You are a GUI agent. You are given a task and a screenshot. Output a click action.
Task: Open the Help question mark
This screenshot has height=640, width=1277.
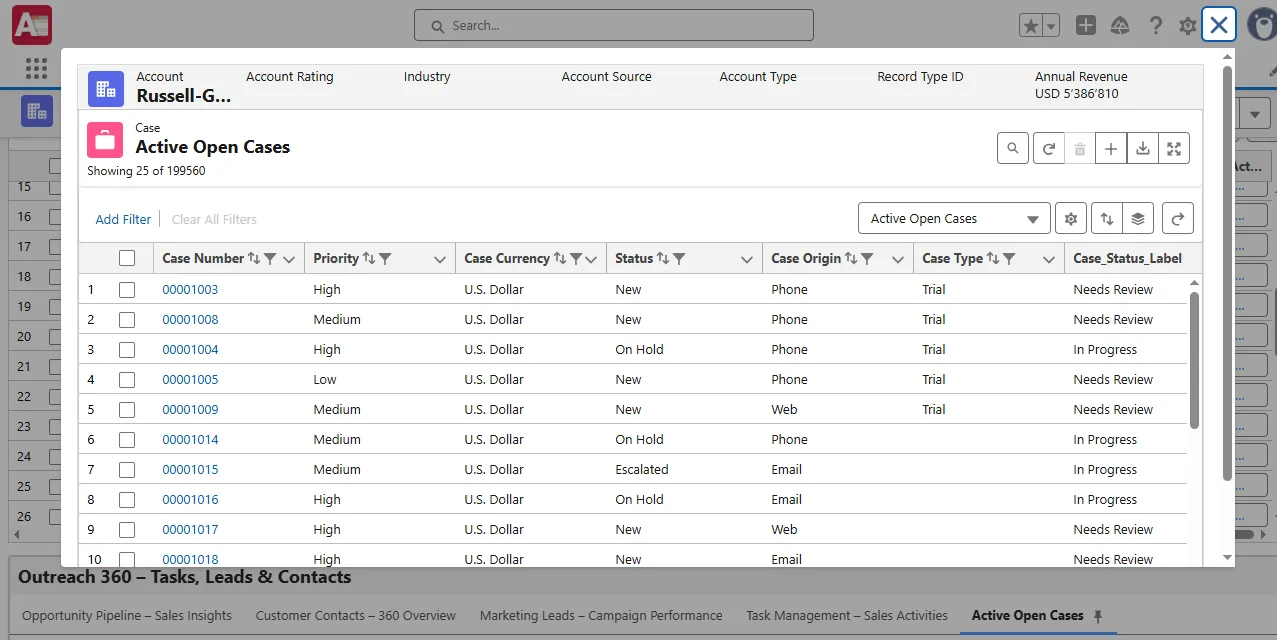(x=1156, y=26)
